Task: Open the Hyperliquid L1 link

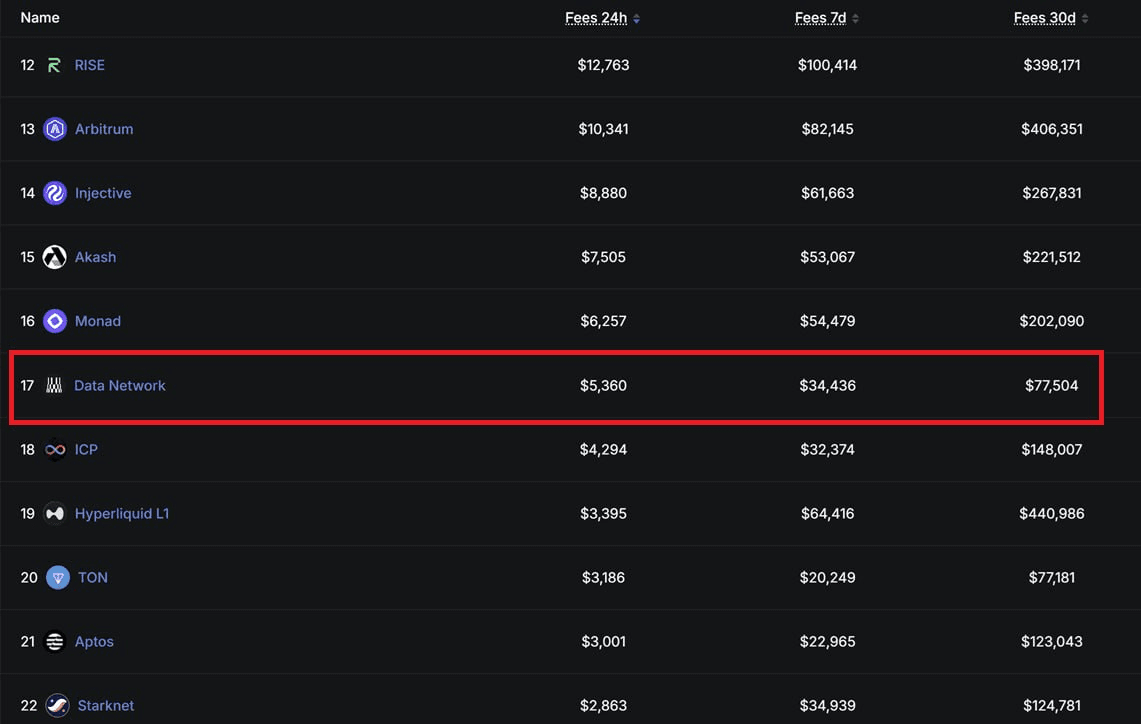Action: coord(122,514)
